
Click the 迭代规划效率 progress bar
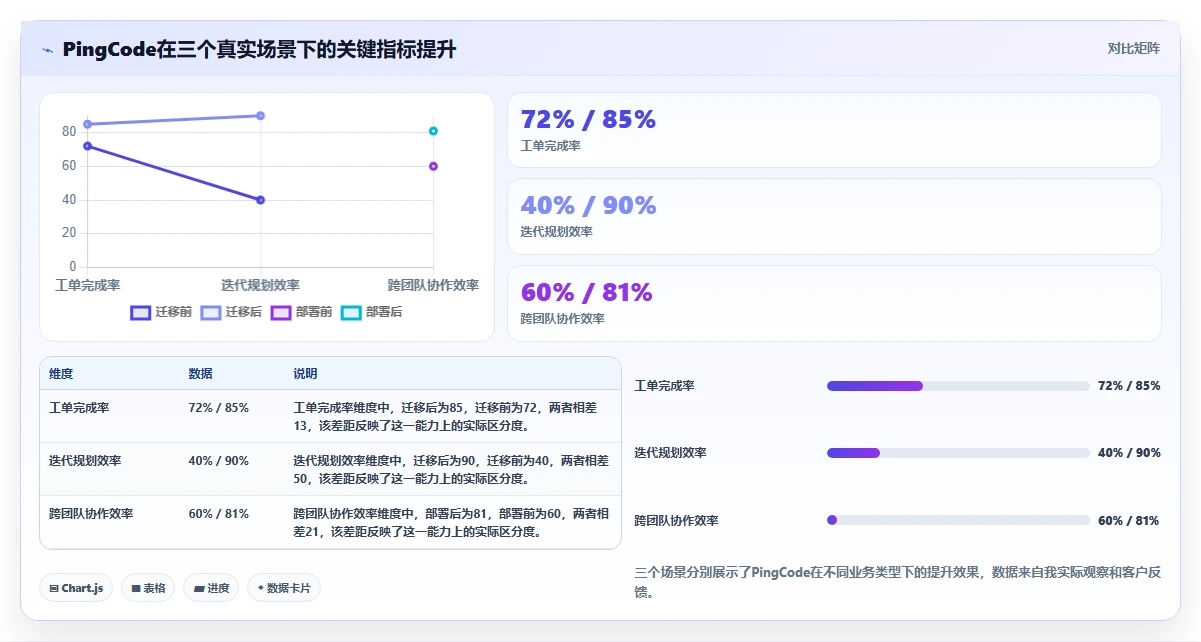click(958, 453)
